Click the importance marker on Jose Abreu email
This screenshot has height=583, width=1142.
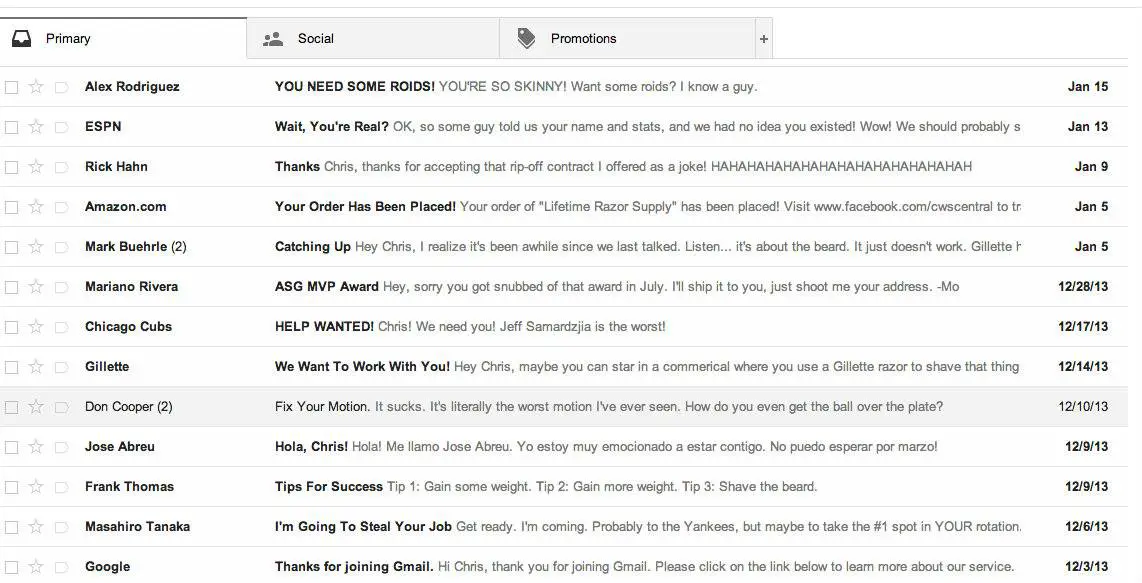pyautogui.click(x=61, y=447)
